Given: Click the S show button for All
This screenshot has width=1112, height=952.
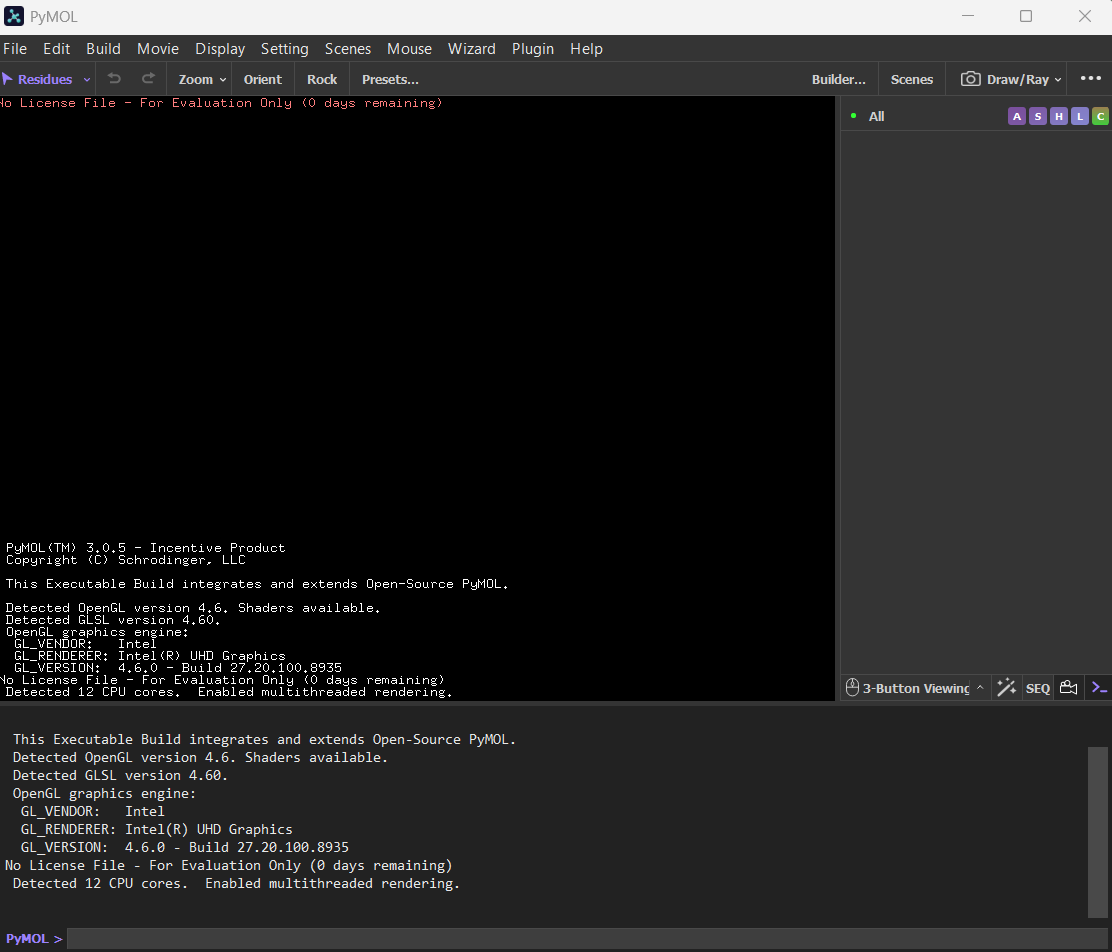Looking at the screenshot, I should point(1038,116).
